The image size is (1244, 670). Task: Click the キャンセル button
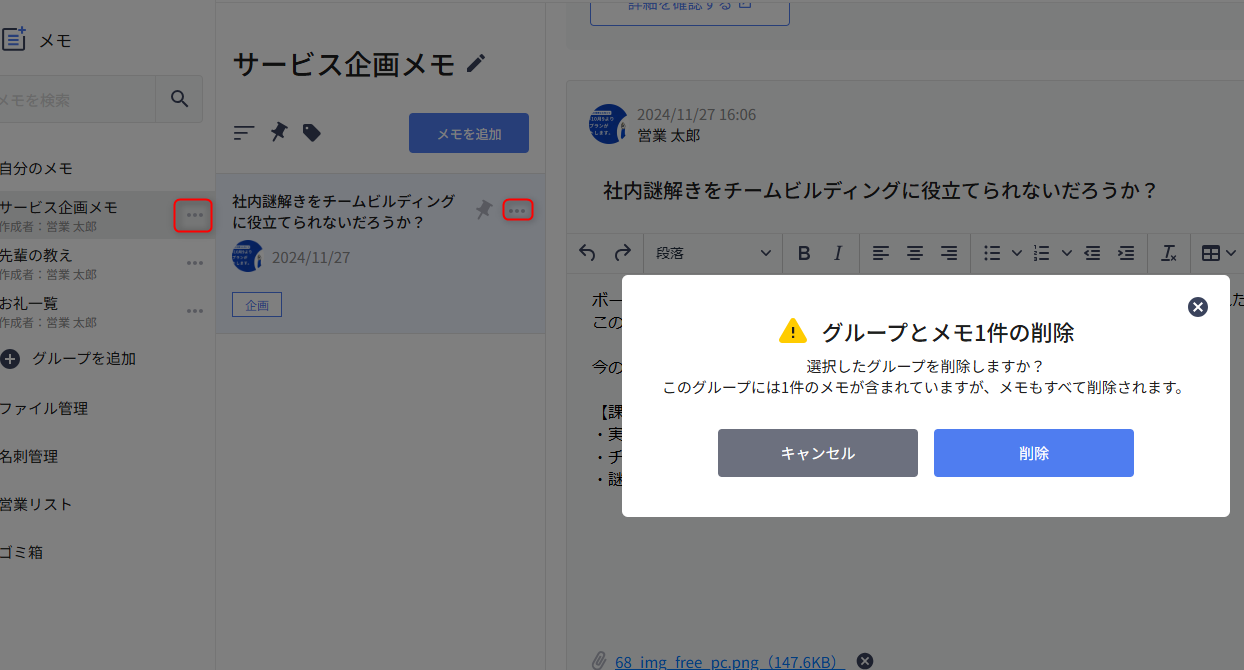tap(817, 453)
